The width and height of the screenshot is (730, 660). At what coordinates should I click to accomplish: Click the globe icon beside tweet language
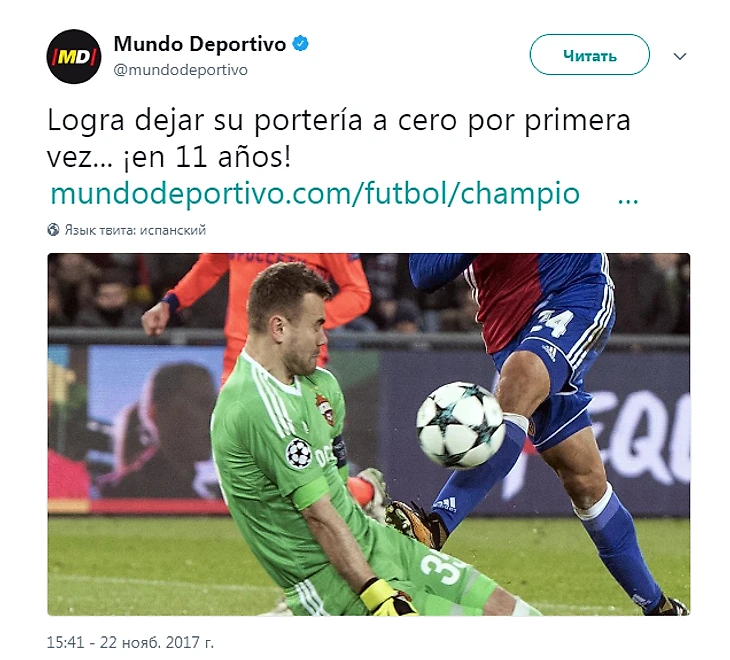[54, 229]
